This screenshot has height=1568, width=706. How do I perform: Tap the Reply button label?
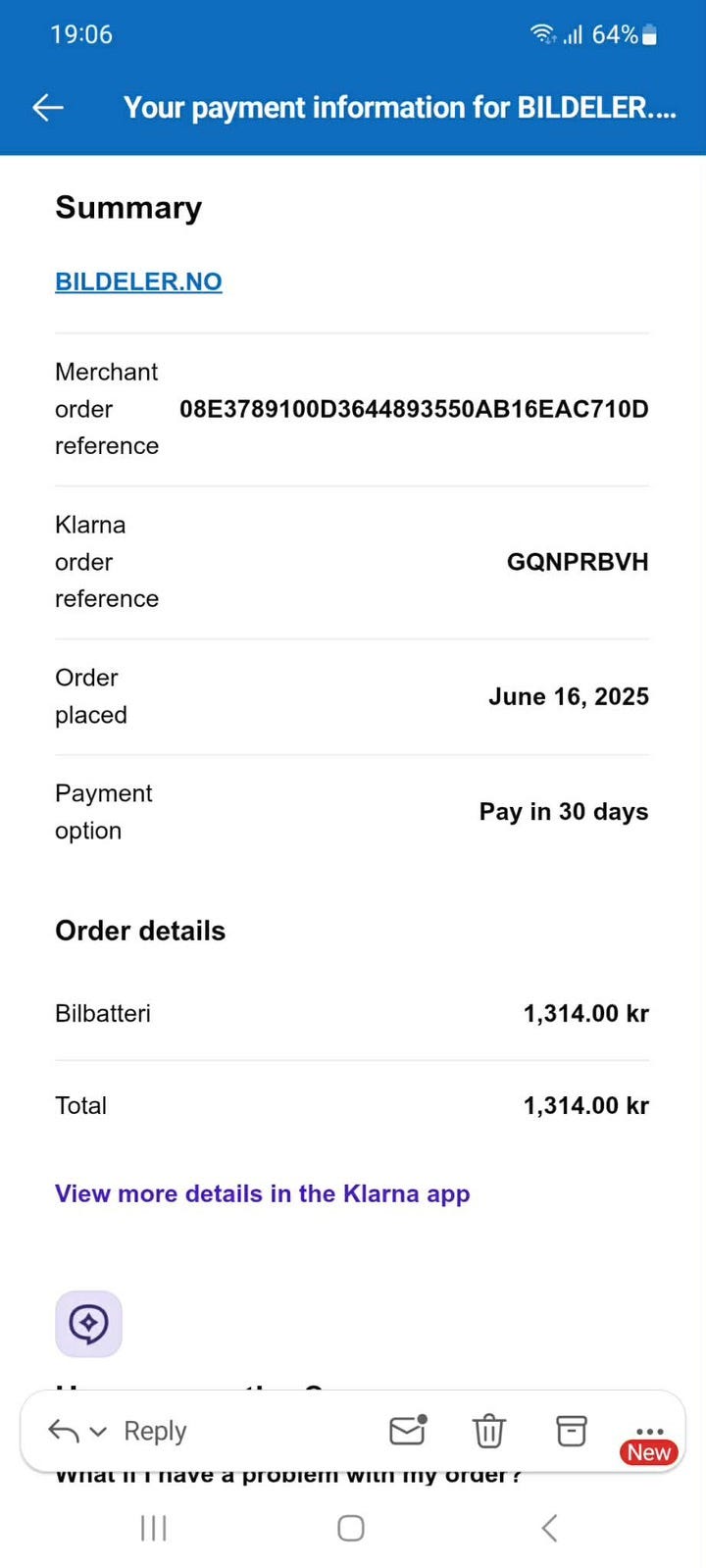click(x=155, y=1432)
